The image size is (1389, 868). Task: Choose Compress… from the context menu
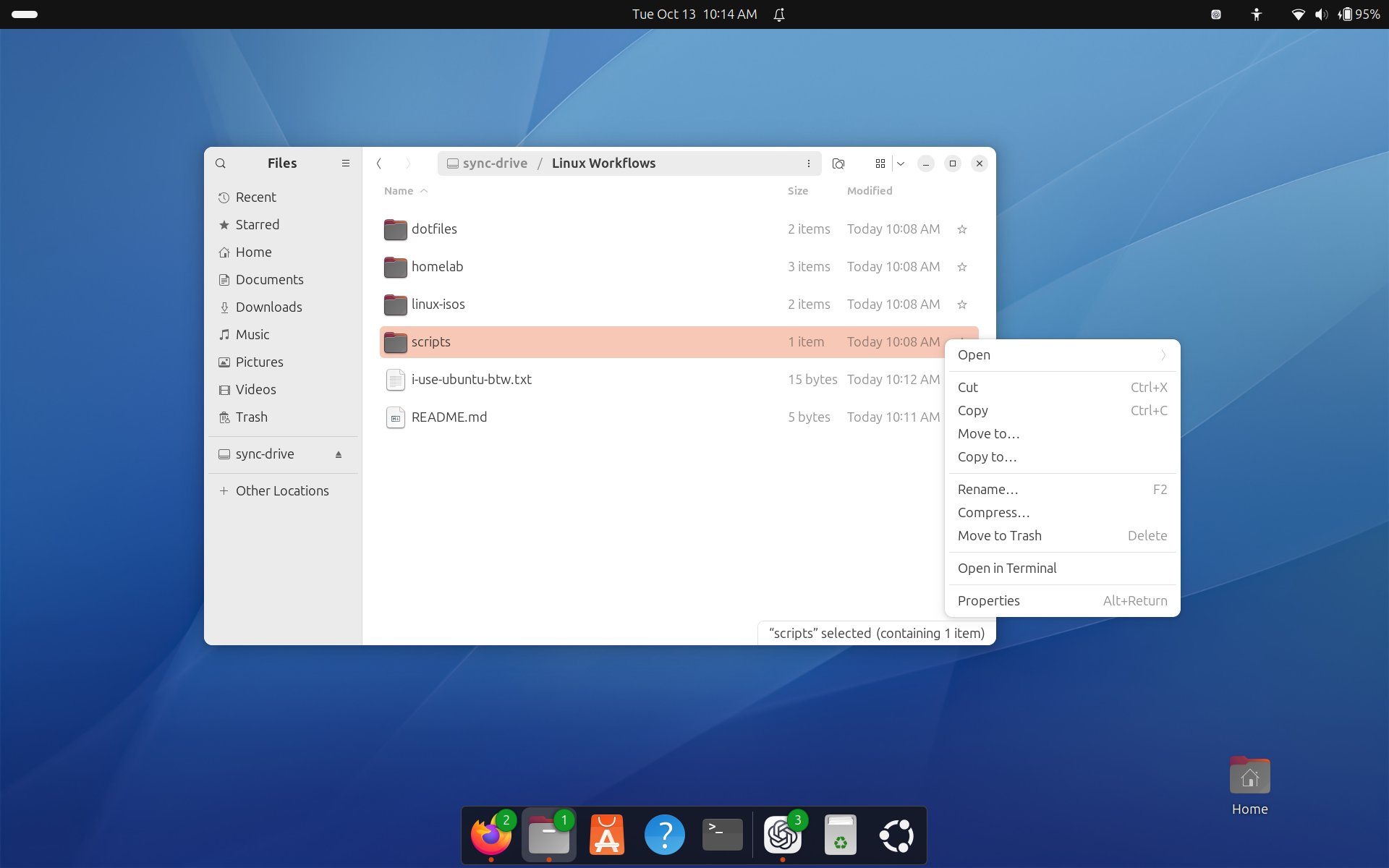[1062, 513]
